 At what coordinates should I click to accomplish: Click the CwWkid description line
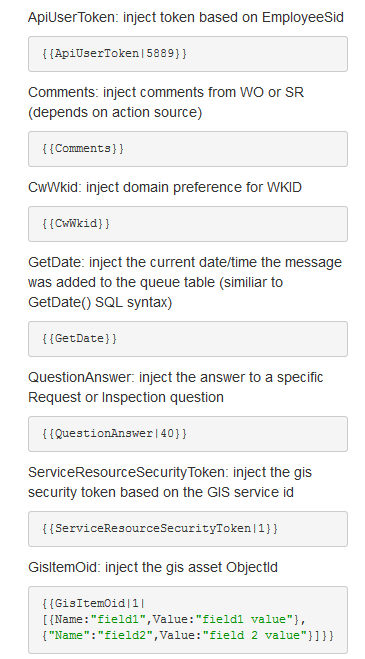(165, 187)
